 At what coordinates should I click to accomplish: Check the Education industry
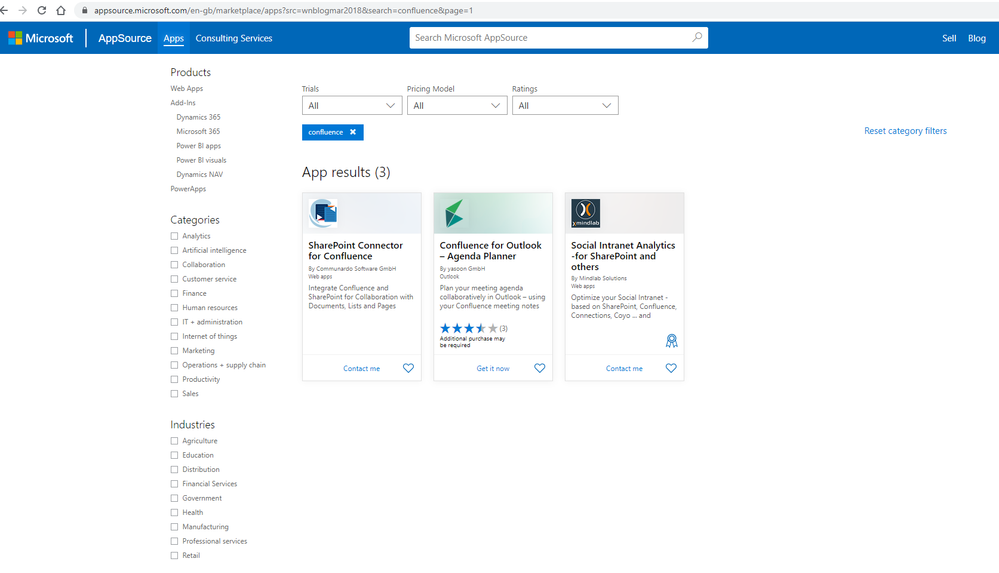[174, 455]
